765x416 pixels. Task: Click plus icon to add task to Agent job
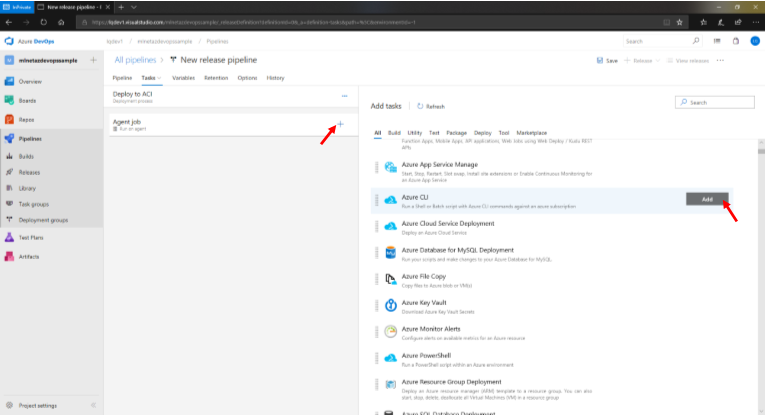click(x=340, y=124)
